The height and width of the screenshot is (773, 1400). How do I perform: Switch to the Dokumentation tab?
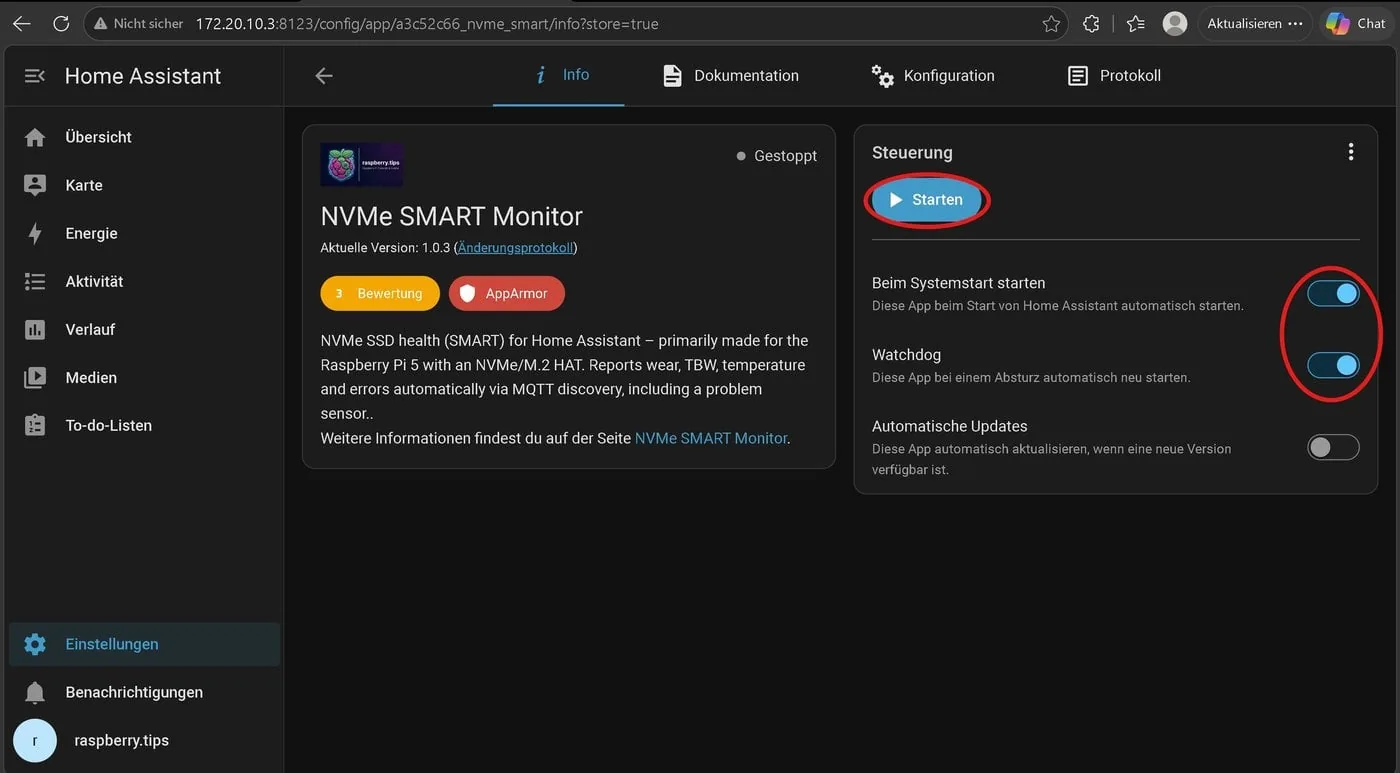[731, 76]
